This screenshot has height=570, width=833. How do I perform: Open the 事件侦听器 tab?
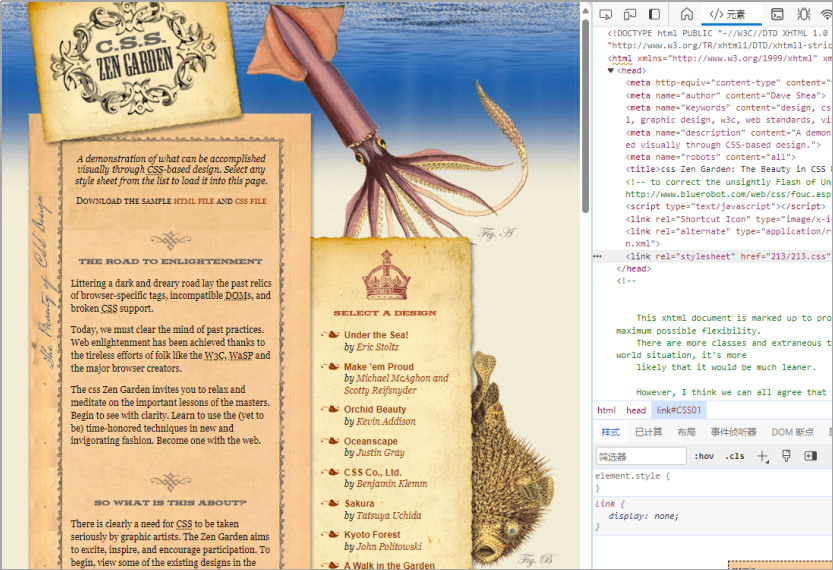pos(733,432)
